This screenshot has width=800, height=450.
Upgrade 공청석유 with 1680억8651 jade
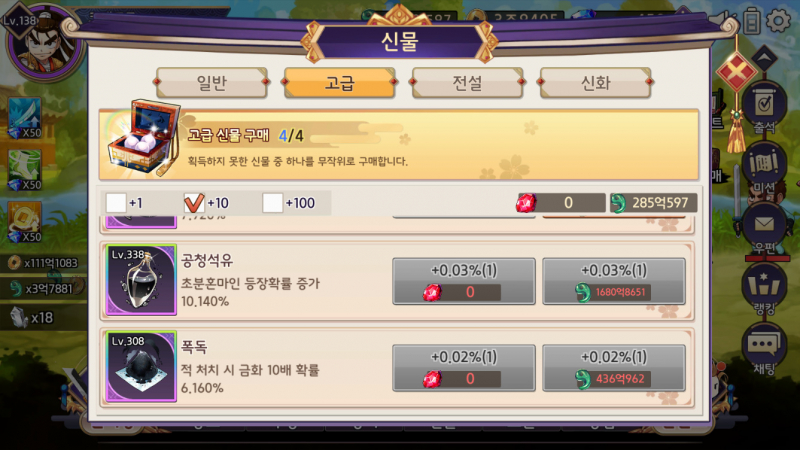click(614, 281)
